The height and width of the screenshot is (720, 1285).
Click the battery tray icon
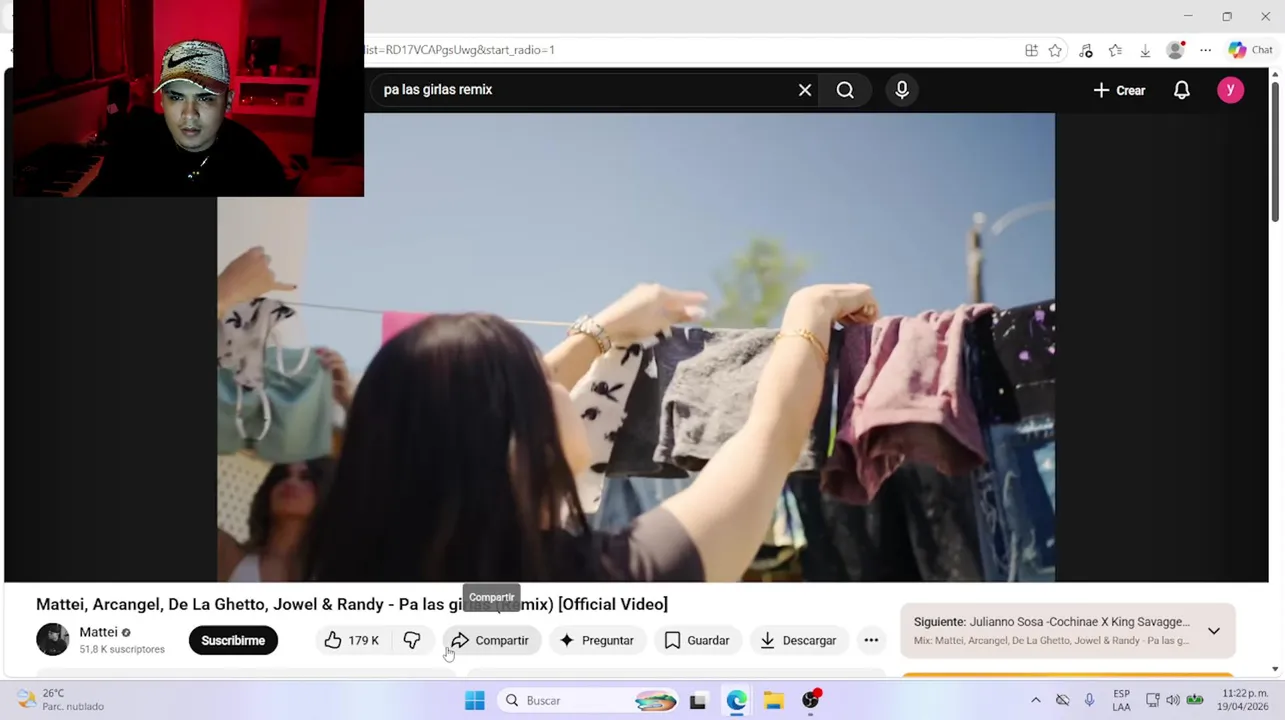[1195, 700]
